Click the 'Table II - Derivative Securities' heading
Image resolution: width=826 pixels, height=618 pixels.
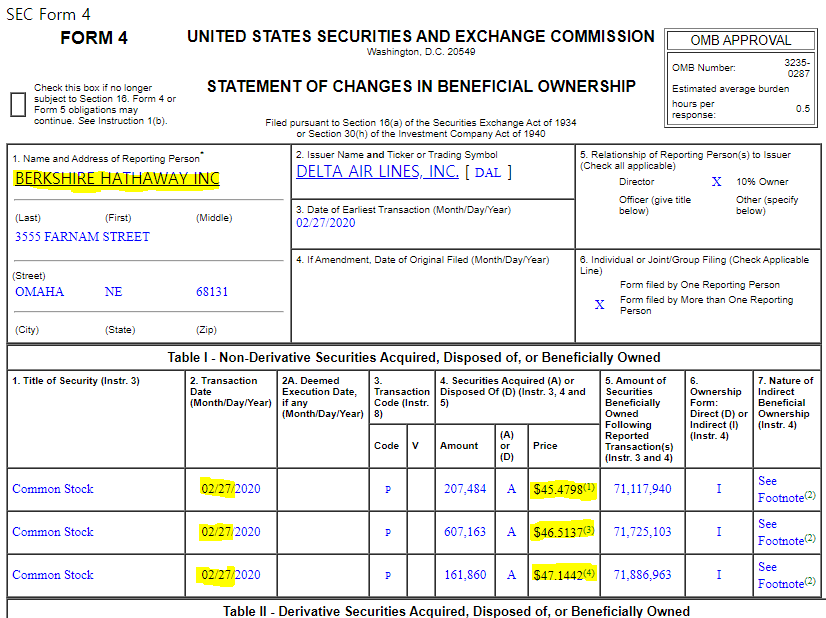456,611
